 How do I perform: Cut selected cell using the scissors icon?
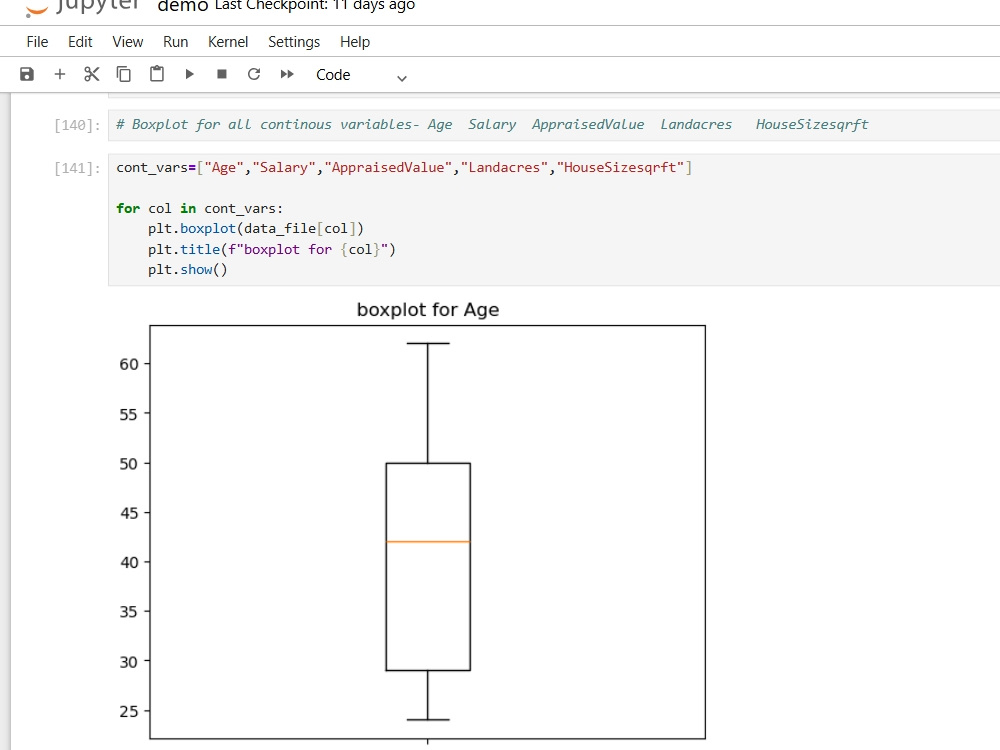click(x=92, y=75)
